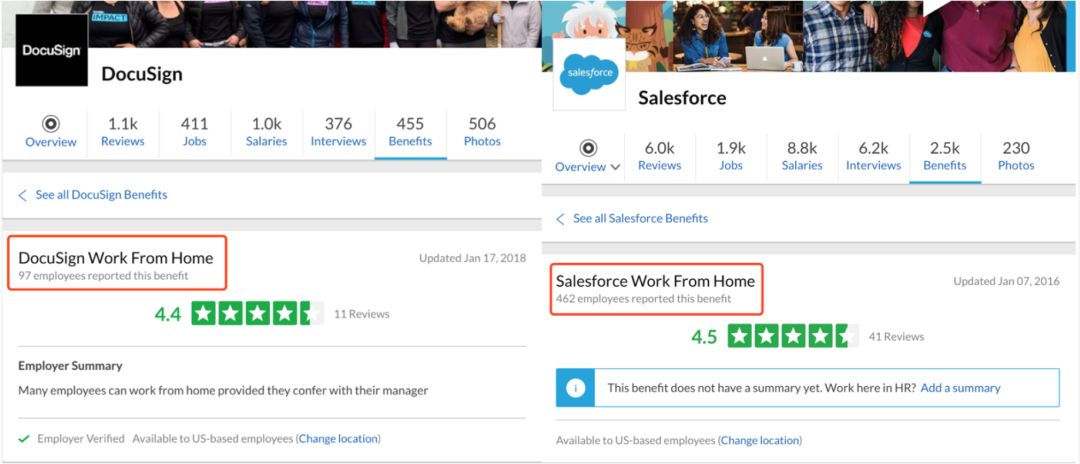Click the DocuSign Overview target icon
The height and width of the screenshot is (464, 1080).
[51, 124]
